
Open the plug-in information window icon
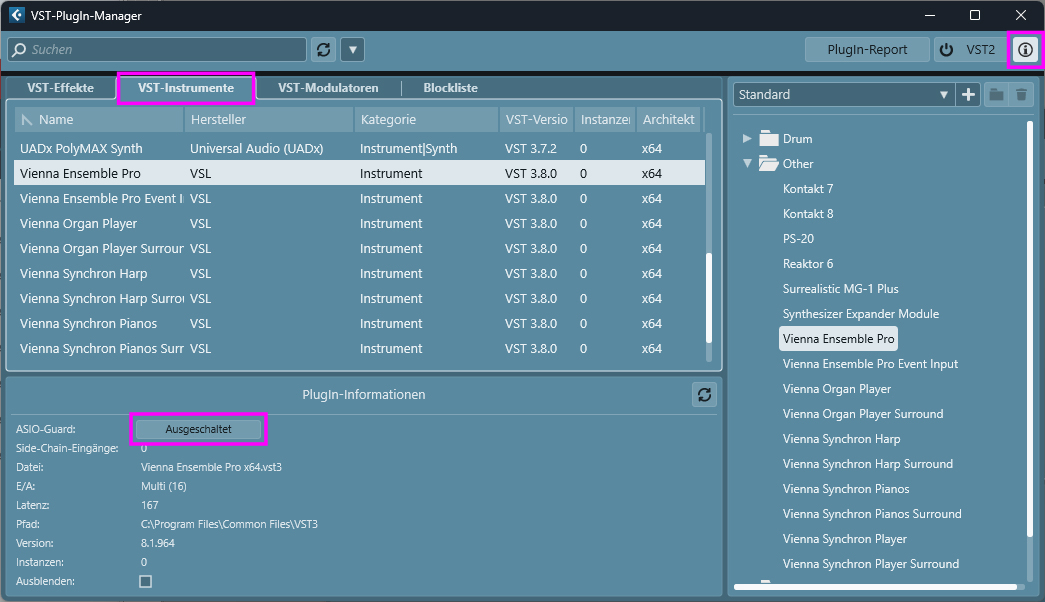click(1025, 49)
